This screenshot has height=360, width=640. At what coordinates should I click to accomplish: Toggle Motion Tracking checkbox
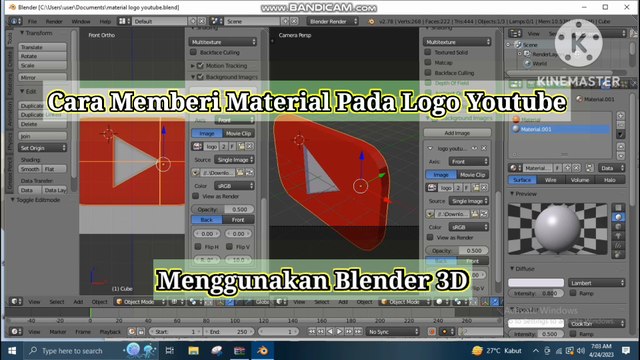coord(200,65)
